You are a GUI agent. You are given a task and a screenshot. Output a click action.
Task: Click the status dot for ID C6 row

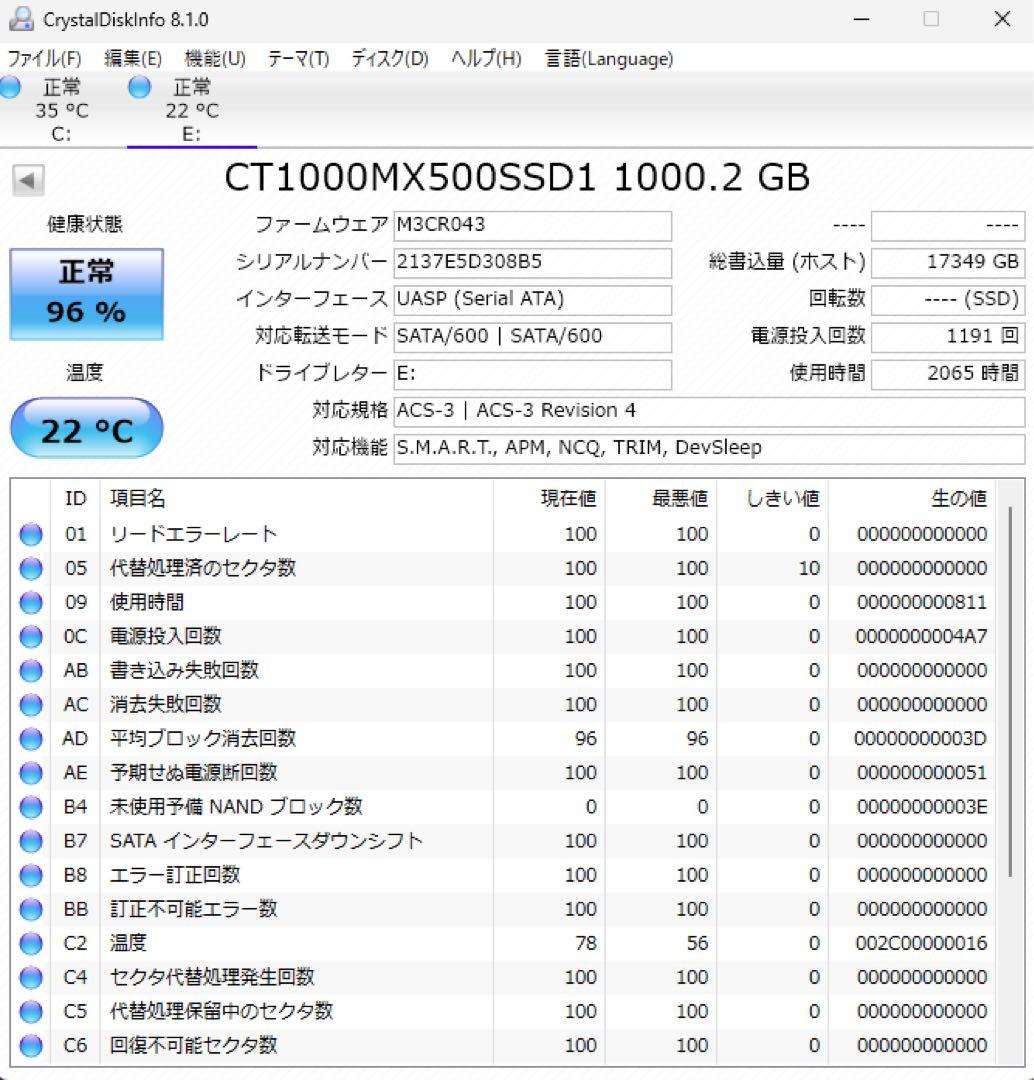click(x=31, y=1046)
